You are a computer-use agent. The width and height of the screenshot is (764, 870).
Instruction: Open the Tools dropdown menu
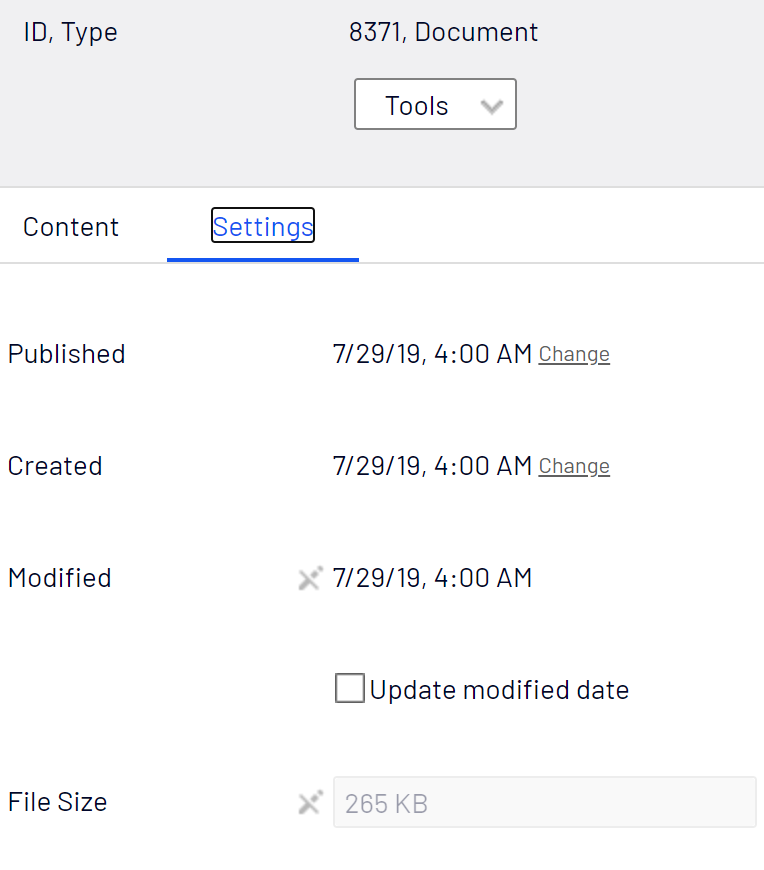point(417,105)
